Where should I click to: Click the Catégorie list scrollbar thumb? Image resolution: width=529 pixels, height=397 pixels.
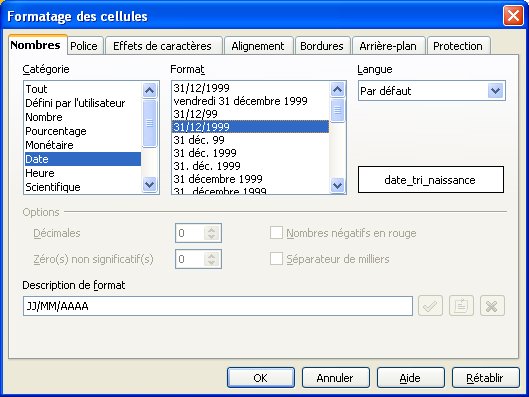click(x=149, y=123)
